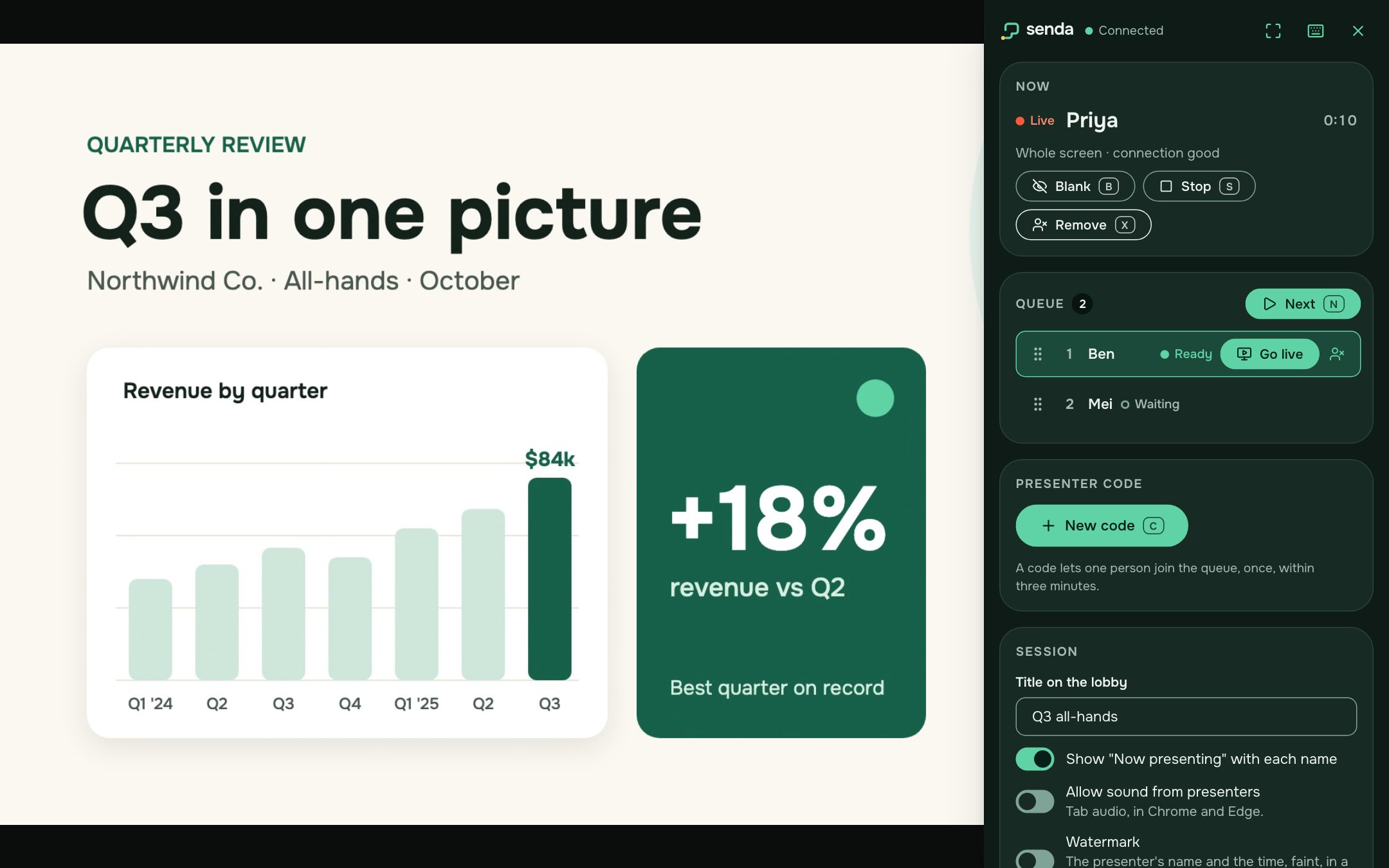
Task: Generate a new presenter code
Action: 1102,525
